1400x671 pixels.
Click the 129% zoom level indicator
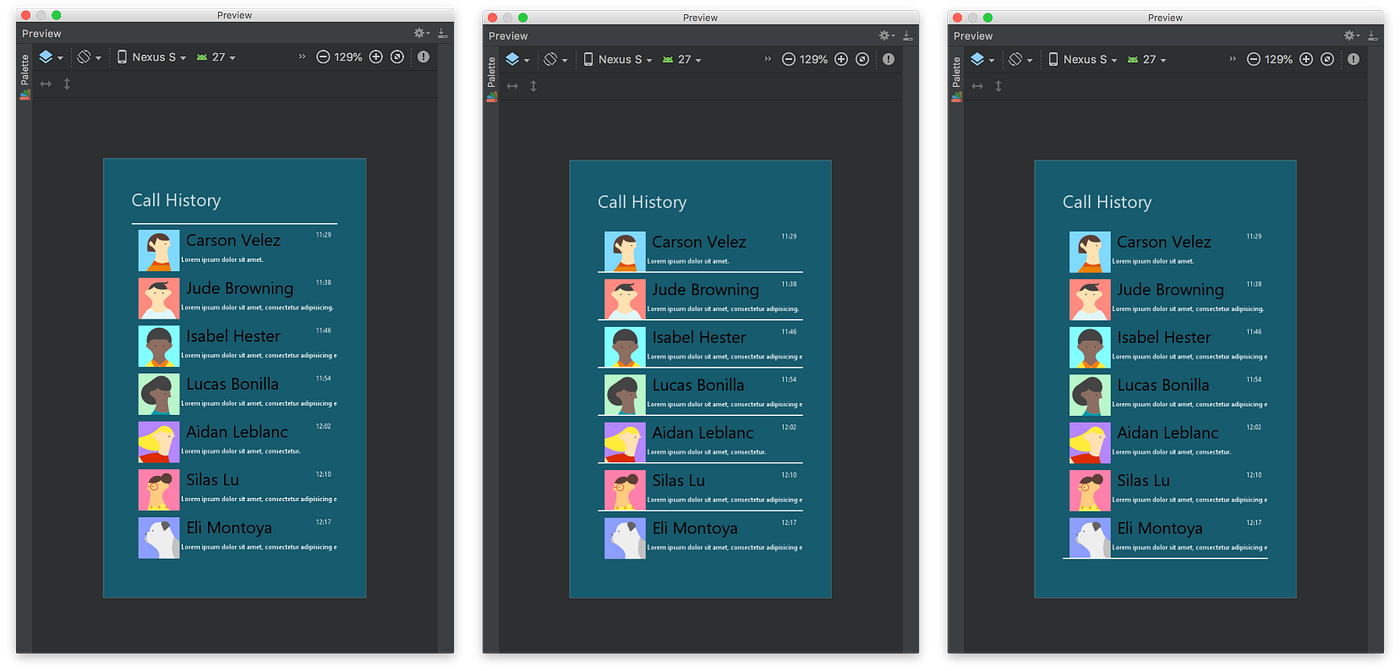click(x=350, y=57)
